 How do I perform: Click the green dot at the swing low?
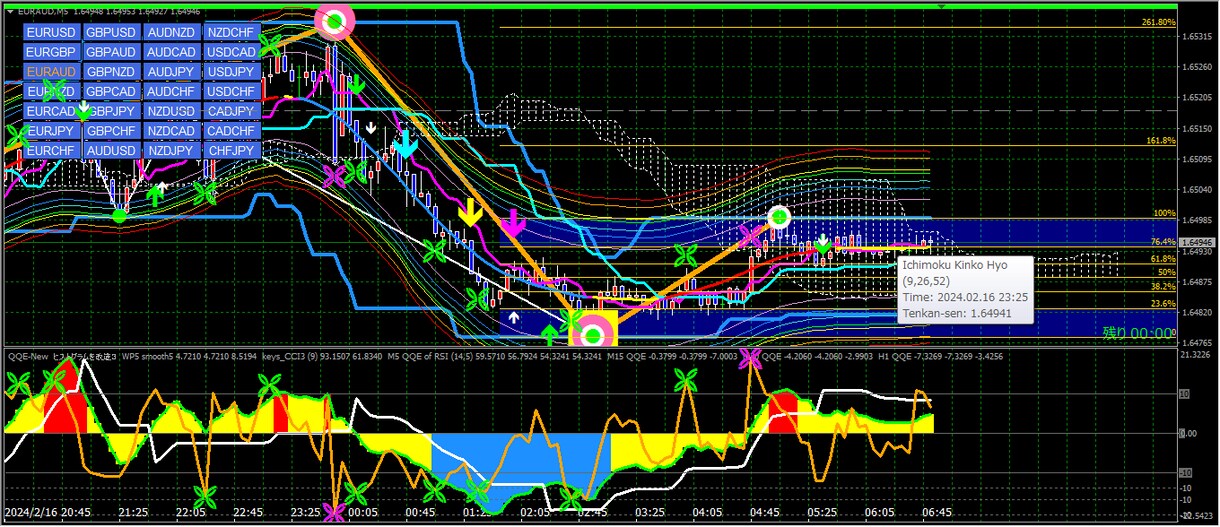pyautogui.click(x=119, y=216)
